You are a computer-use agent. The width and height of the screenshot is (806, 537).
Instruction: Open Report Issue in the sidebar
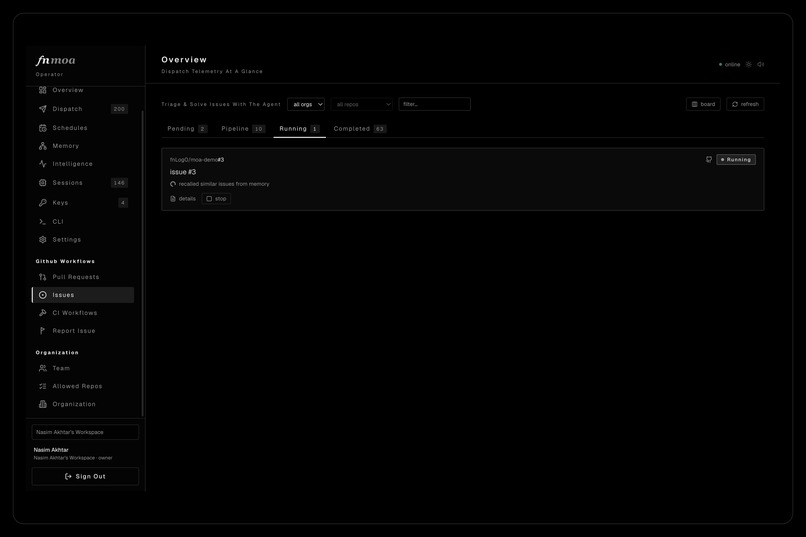pos(82,331)
